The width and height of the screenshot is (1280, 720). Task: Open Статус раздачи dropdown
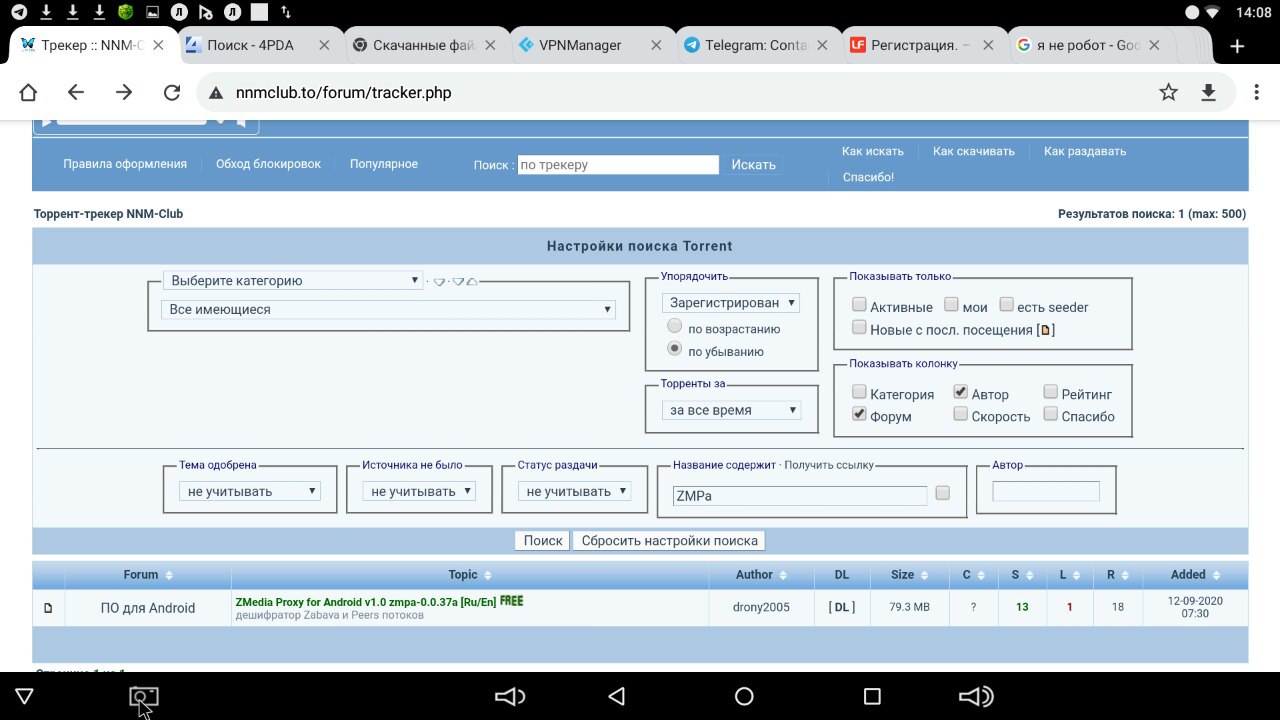(x=575, y=491)
